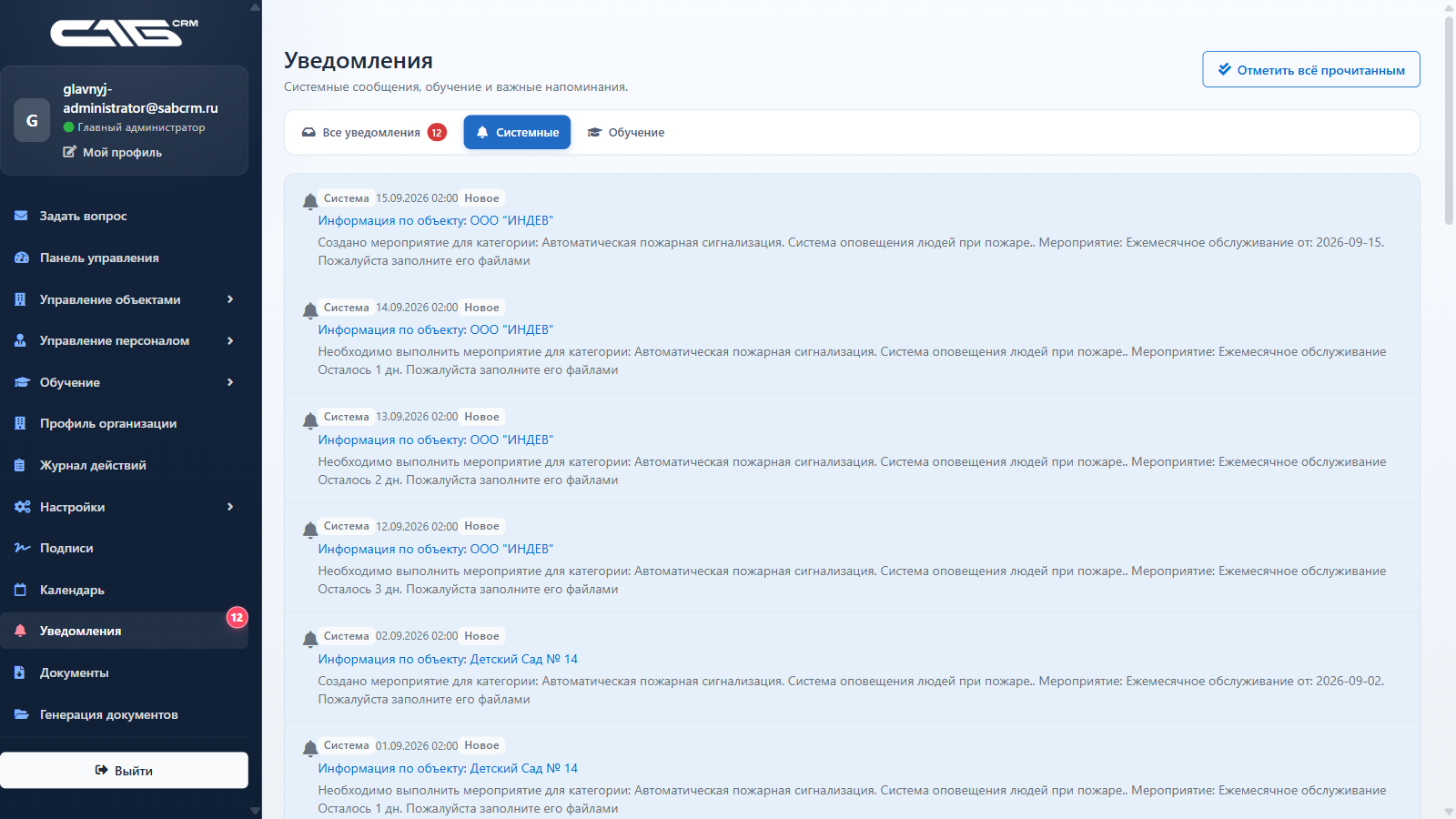Click the double-check icon in Отметить всё прочитанным
This screenshot has height=819, width=1456.
point(1225,69)
